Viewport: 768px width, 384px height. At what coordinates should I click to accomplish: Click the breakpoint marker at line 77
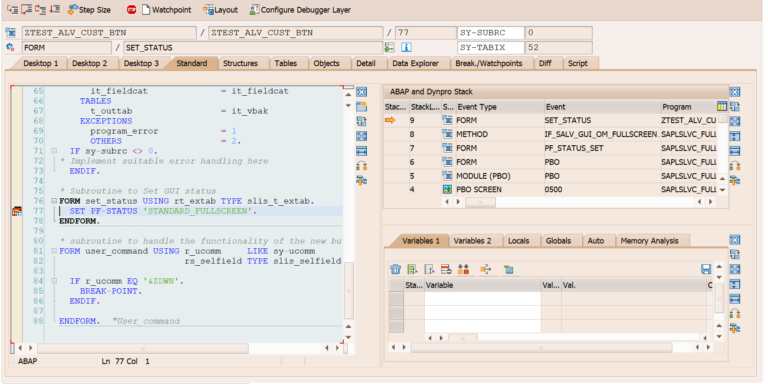pyautogui.click(x=17, y=212)
